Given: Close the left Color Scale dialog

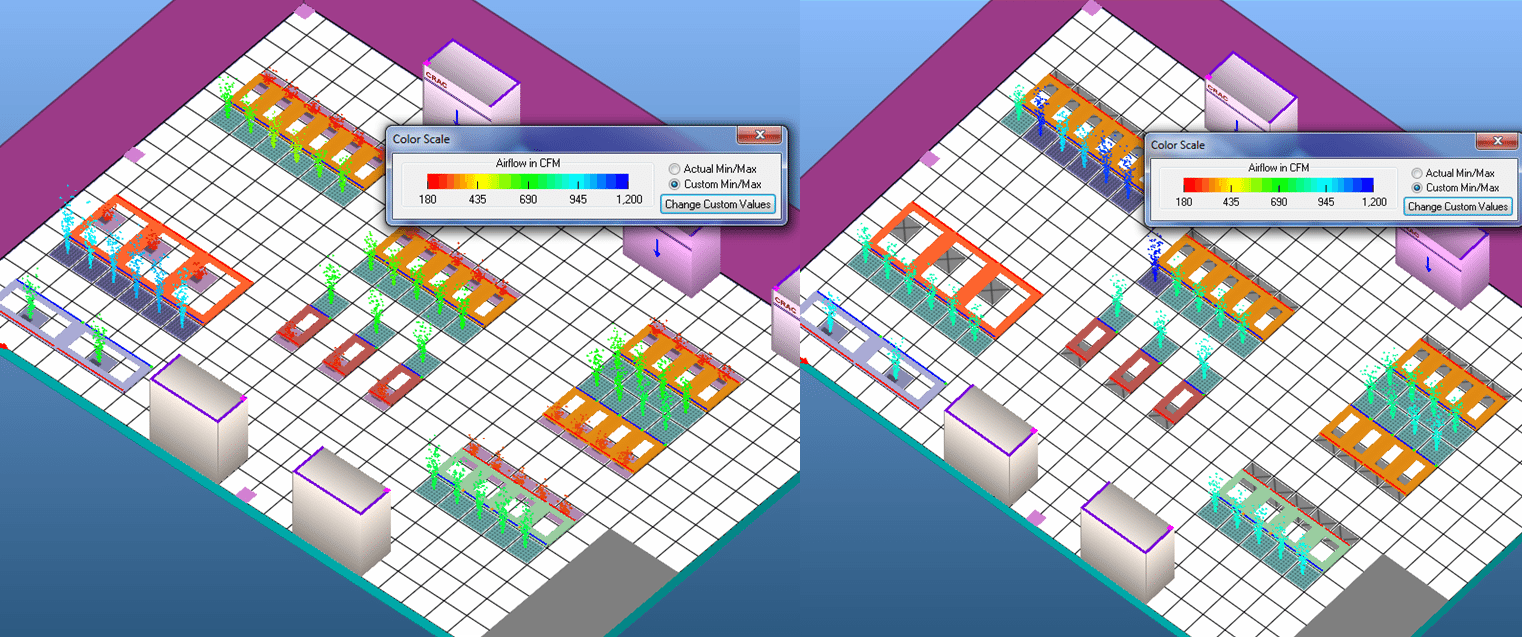Looking at the screenshot, I should click(x=760, y=135).
